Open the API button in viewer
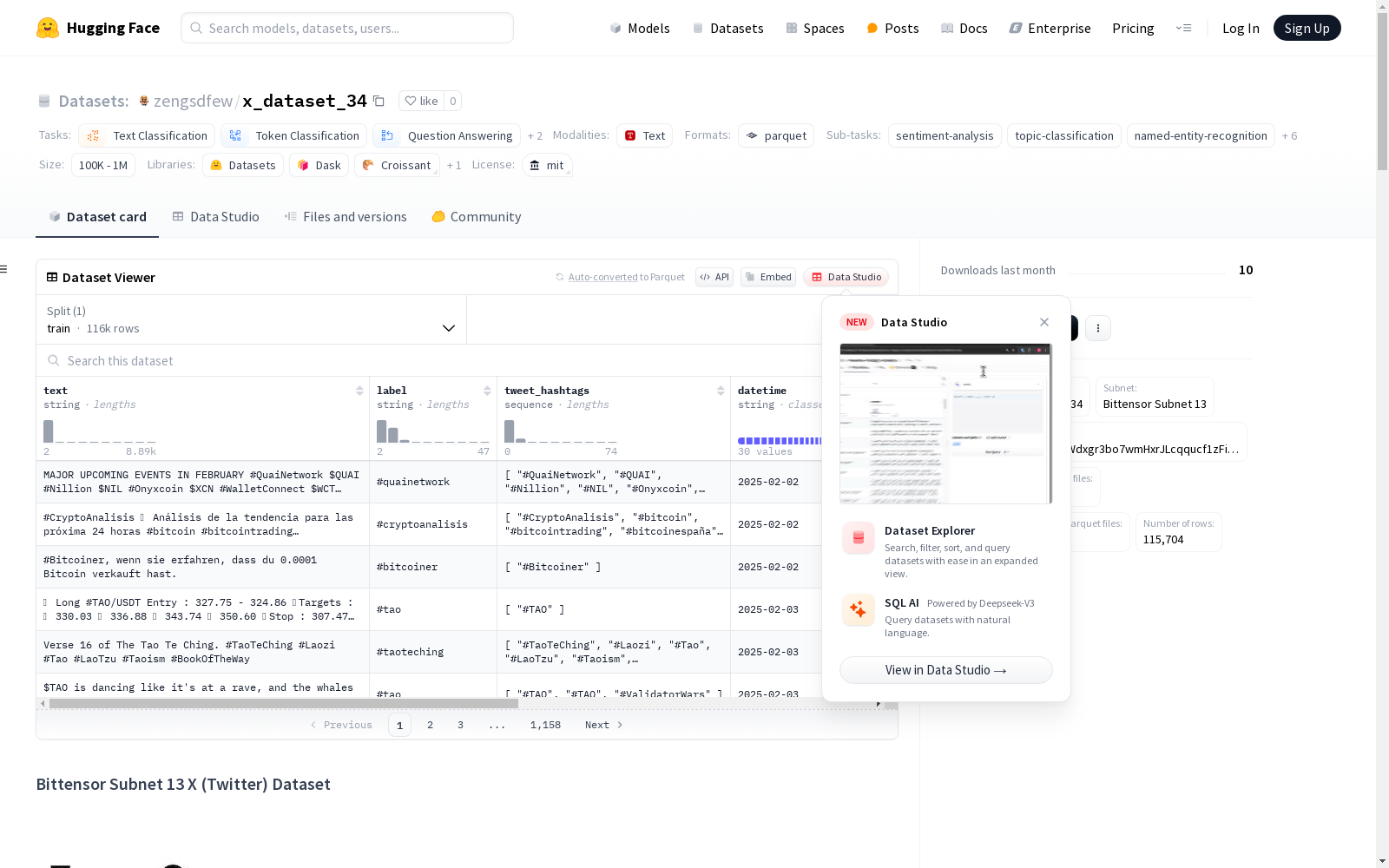The width and height of the screenshot is (1389, 868). pyautogui.click(x=714, y=277)
